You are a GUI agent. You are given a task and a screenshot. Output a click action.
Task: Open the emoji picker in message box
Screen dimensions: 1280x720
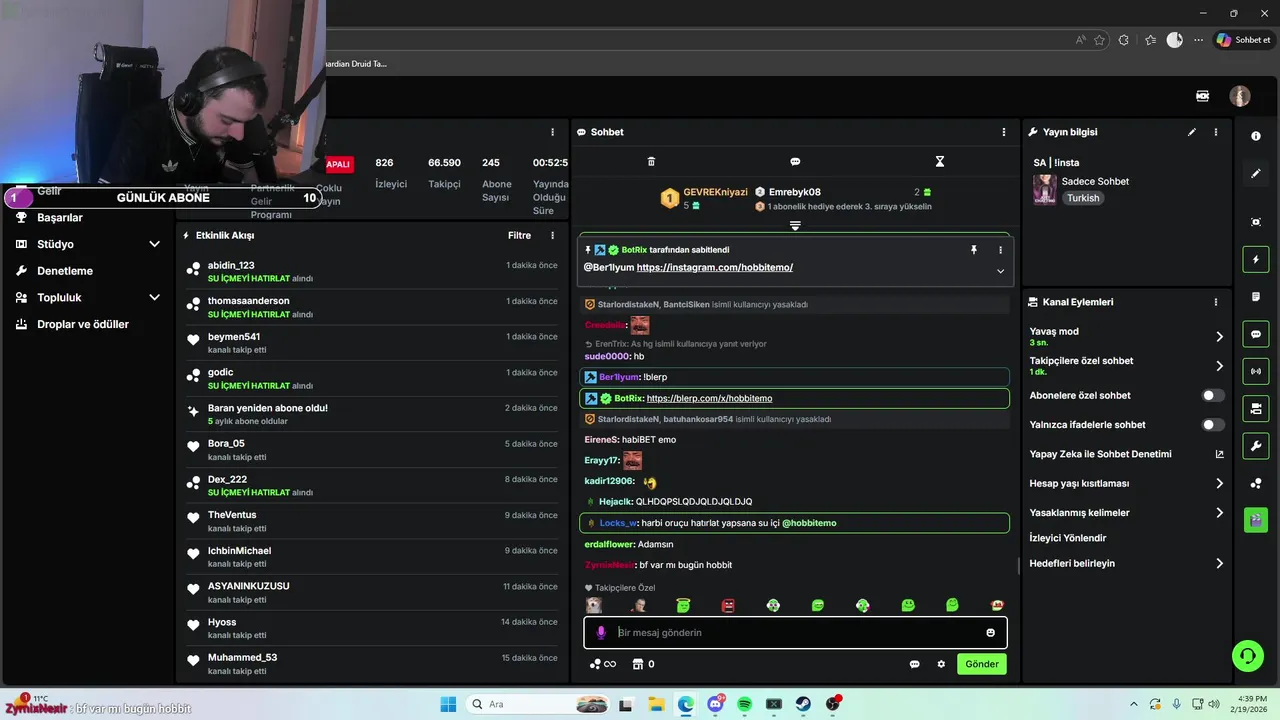pos(991,633)
